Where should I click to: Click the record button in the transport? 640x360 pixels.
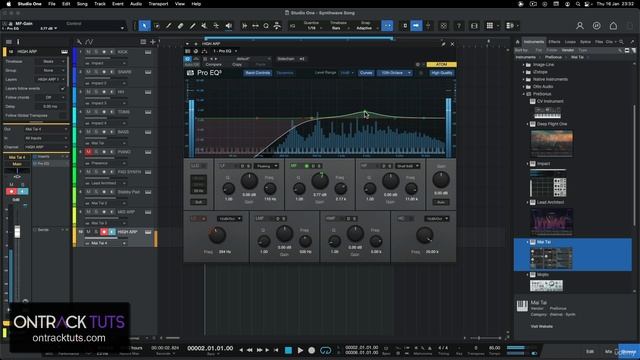[x=312, y=350]
